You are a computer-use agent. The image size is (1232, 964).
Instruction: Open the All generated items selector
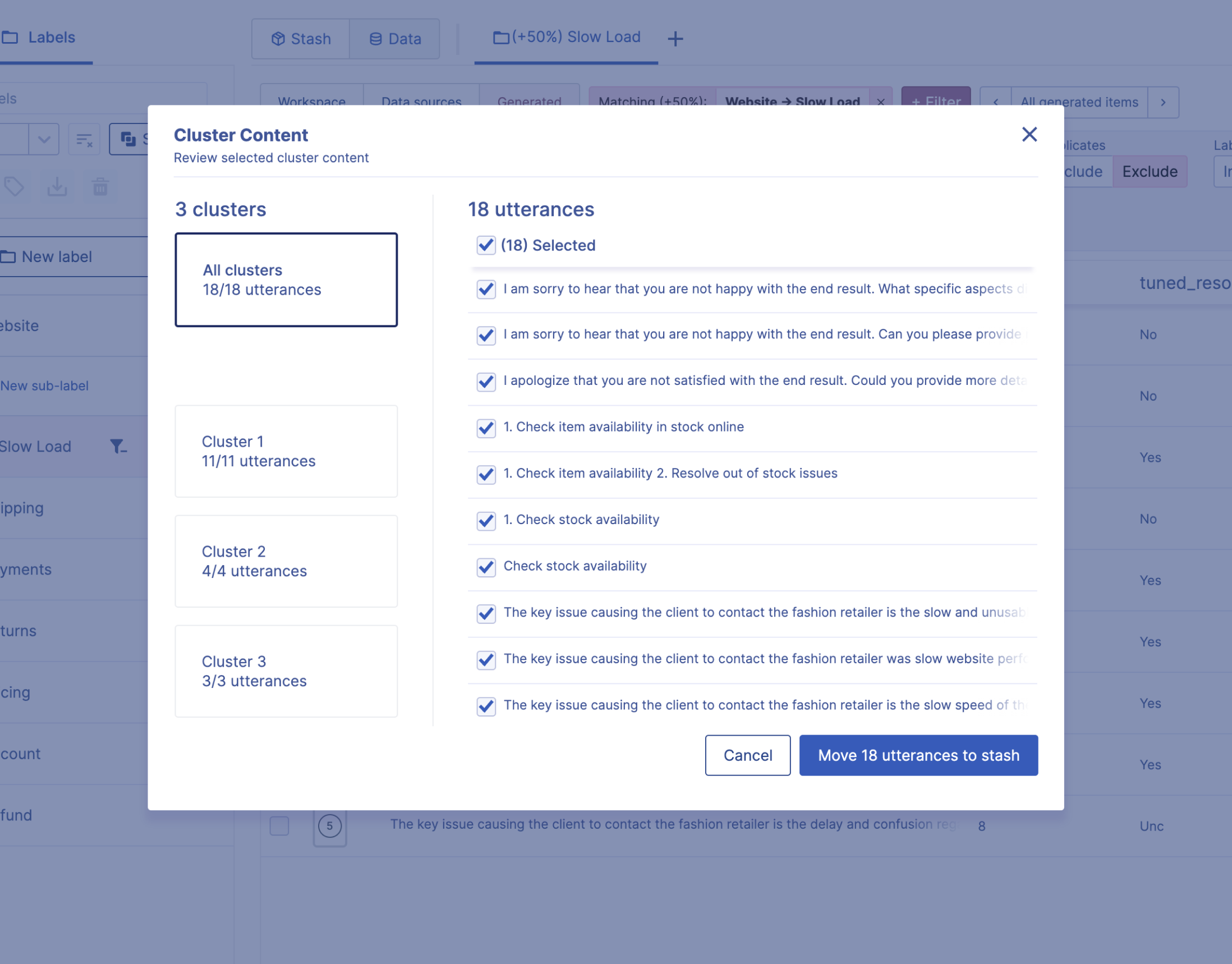pos(1078,102)
